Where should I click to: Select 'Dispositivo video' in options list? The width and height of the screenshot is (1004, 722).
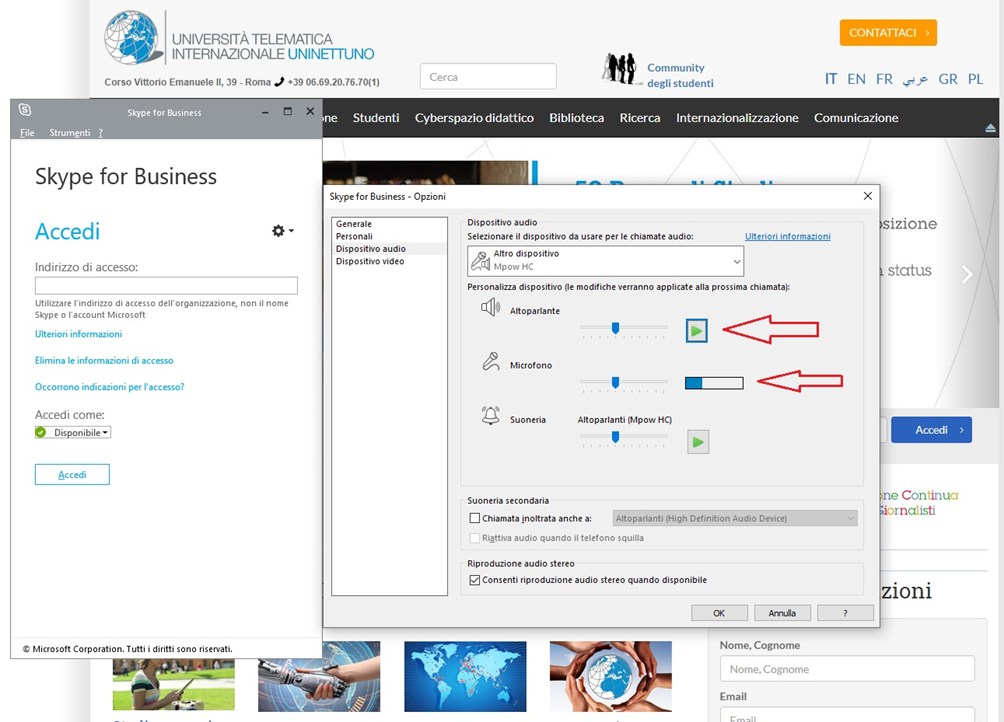click(370, 262)
